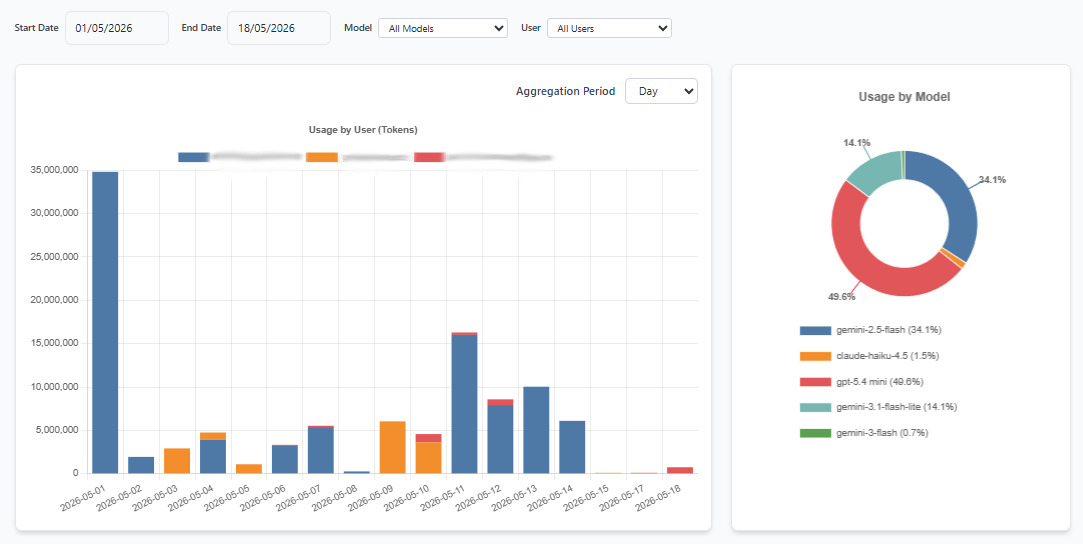
Task: Select the blue bar for 2026-05-11
Action: pyautogui.click(x=464, y=404)
